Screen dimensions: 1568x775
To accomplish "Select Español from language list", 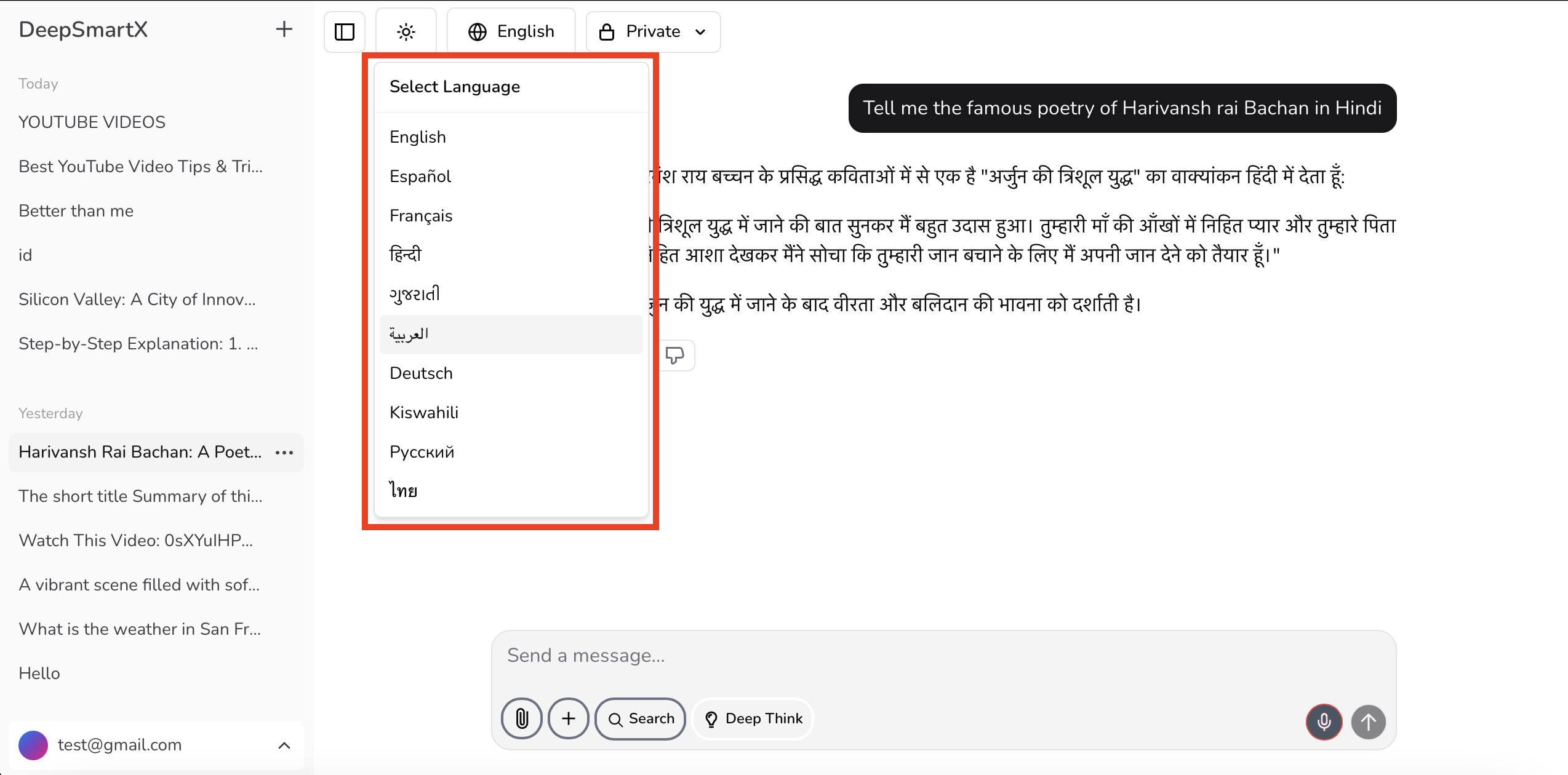I will click(420, 177).
